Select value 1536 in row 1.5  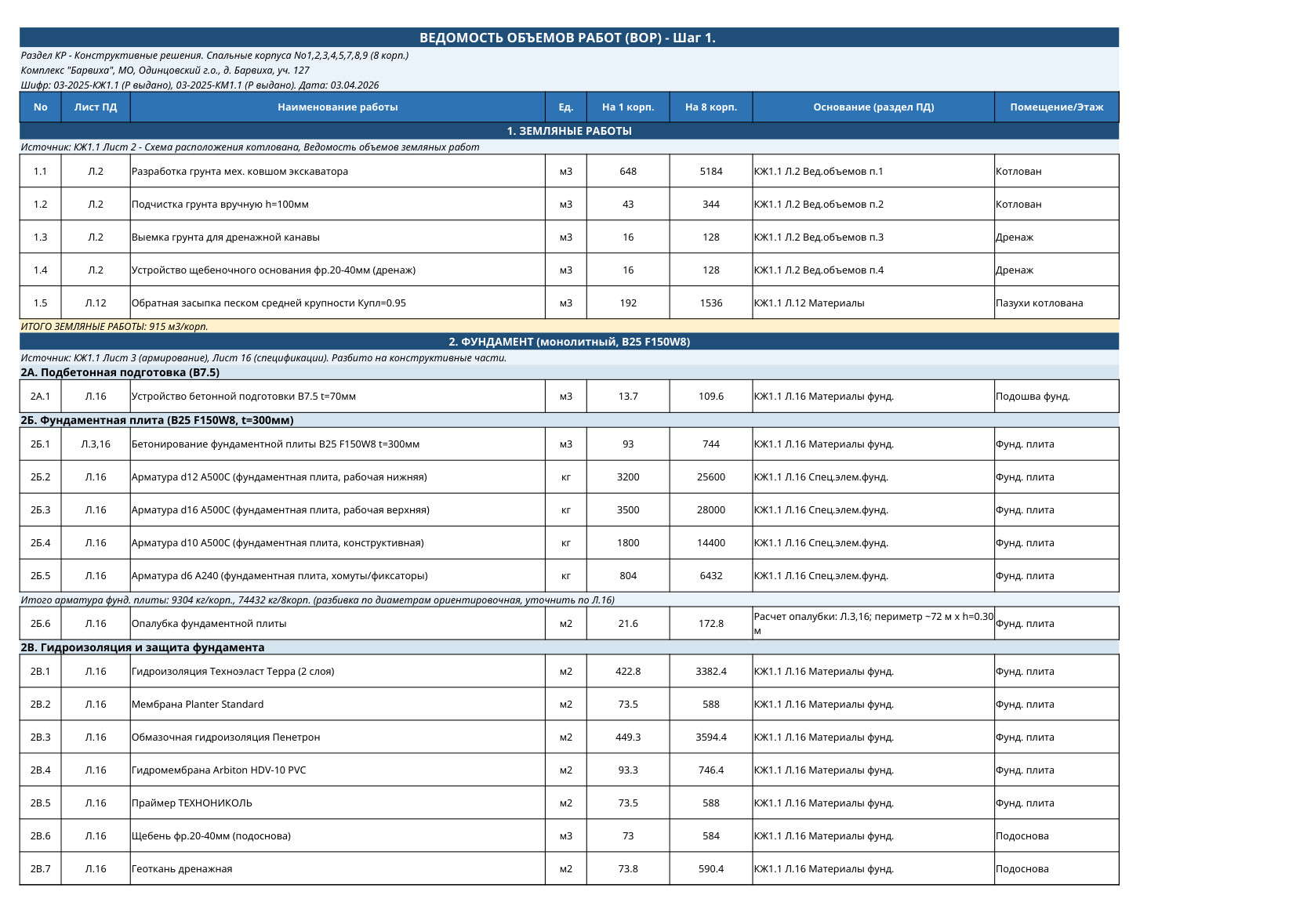(711, 303)
